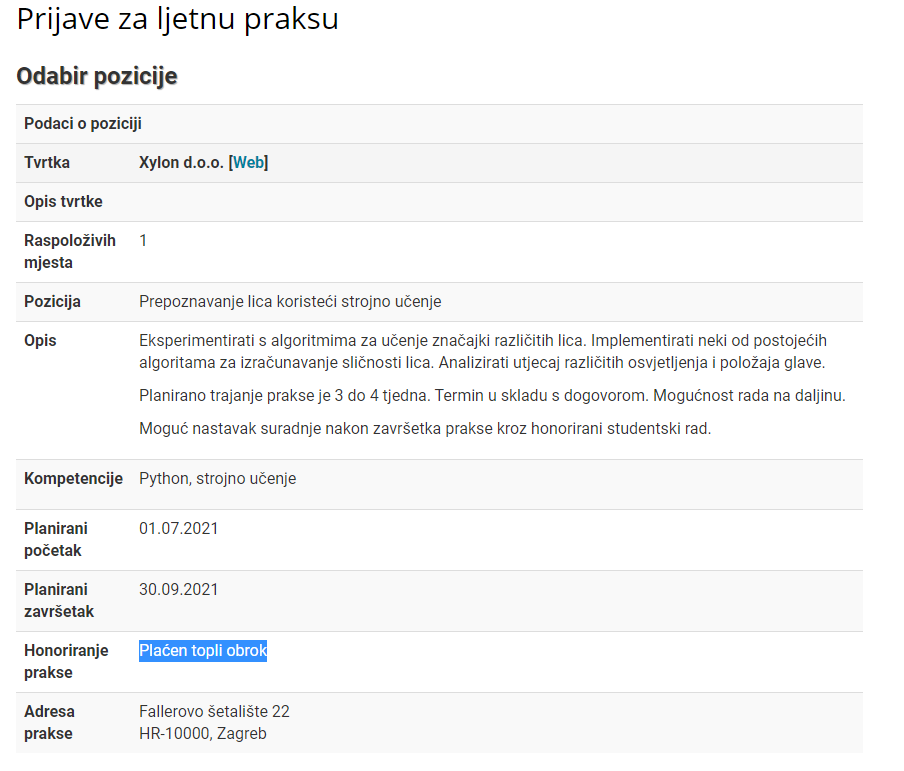Click the sentence about honorirani studentski rad

pos(425,428)
